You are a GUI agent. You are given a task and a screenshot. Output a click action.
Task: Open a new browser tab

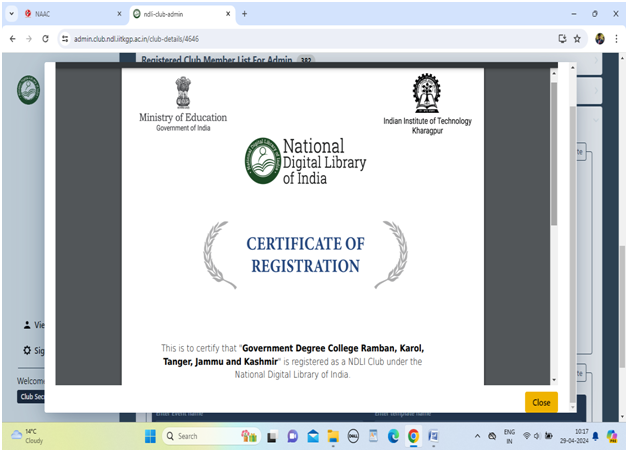tap(244, 14)
